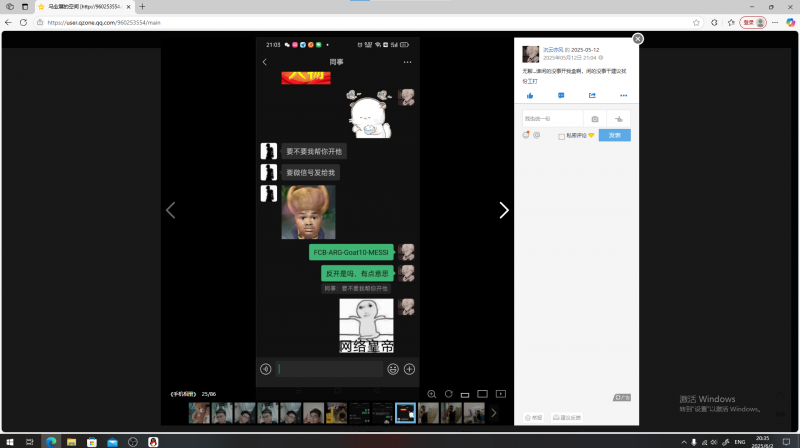Open a new browser tab
Screen dimensions: 800x448
[x=142, y=7]
